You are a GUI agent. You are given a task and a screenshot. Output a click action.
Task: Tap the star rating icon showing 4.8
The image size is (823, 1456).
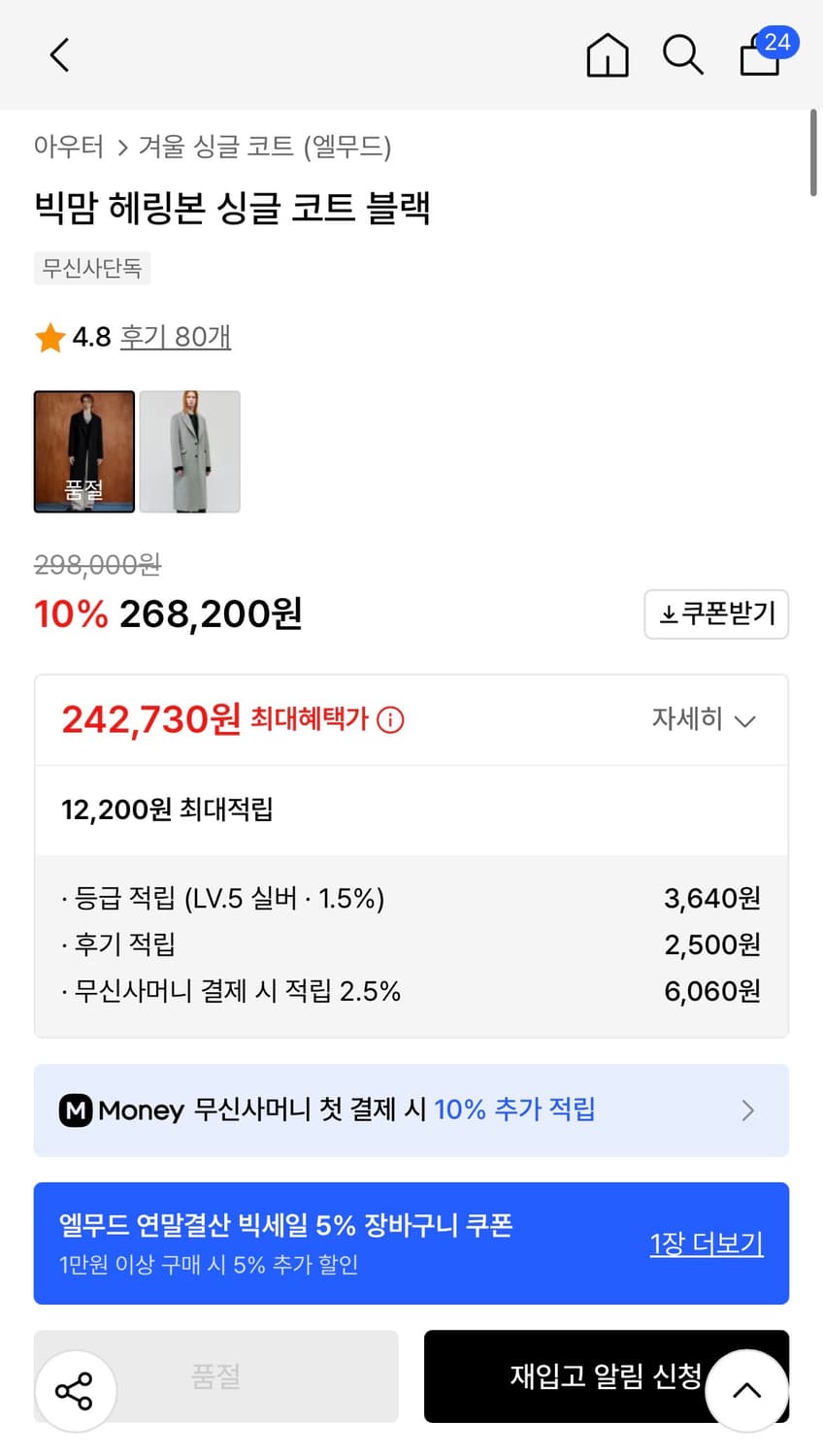tap(50, 338)
